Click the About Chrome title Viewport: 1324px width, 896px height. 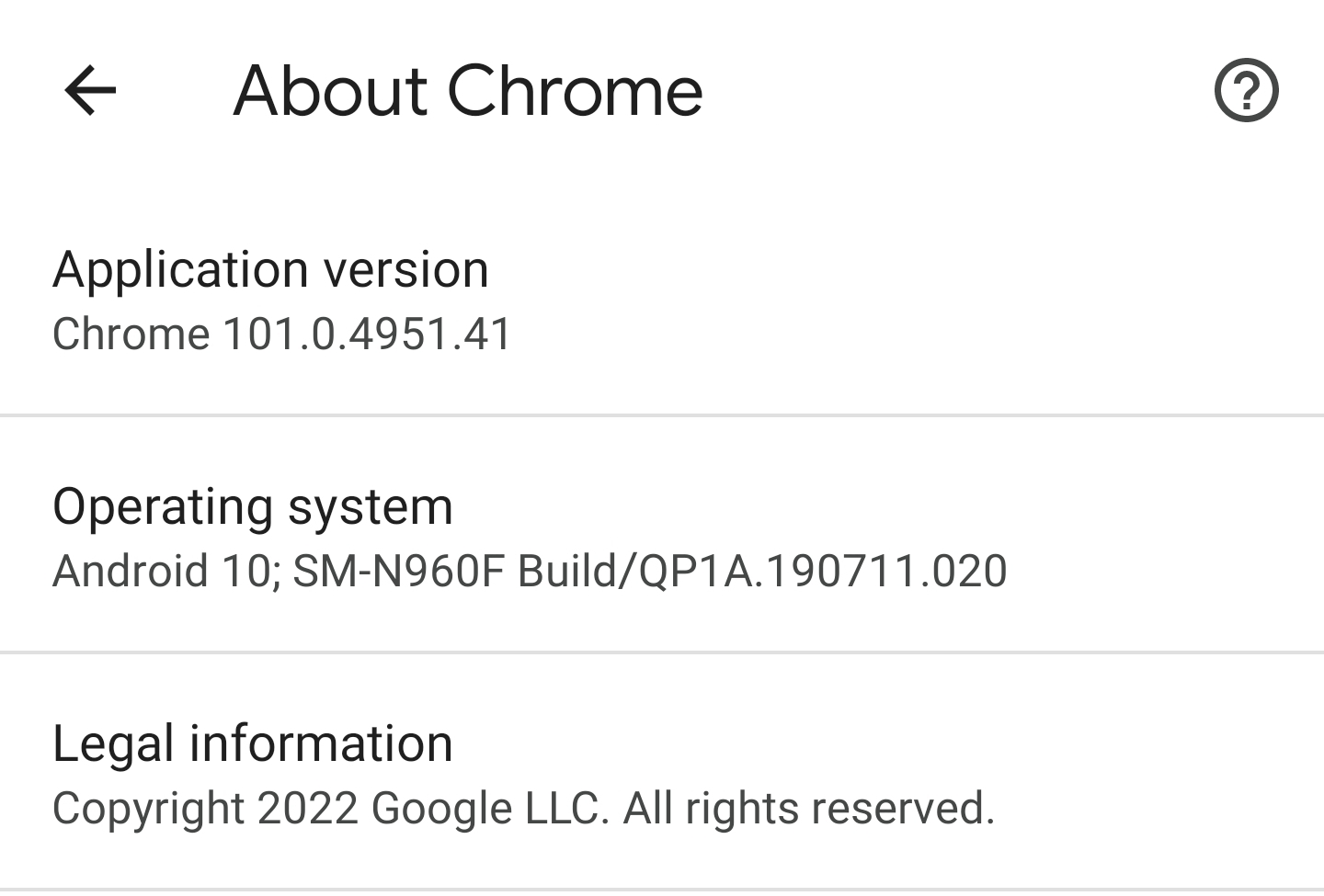(468, 90)
